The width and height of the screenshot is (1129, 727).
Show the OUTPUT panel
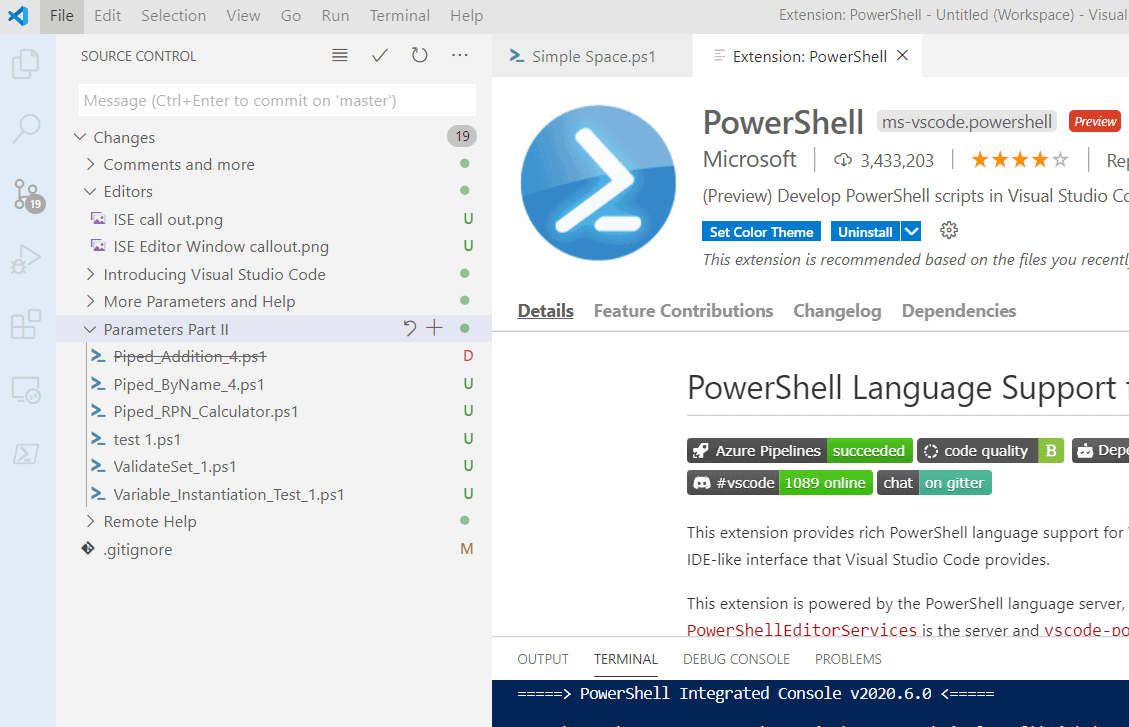click(543, 659)
